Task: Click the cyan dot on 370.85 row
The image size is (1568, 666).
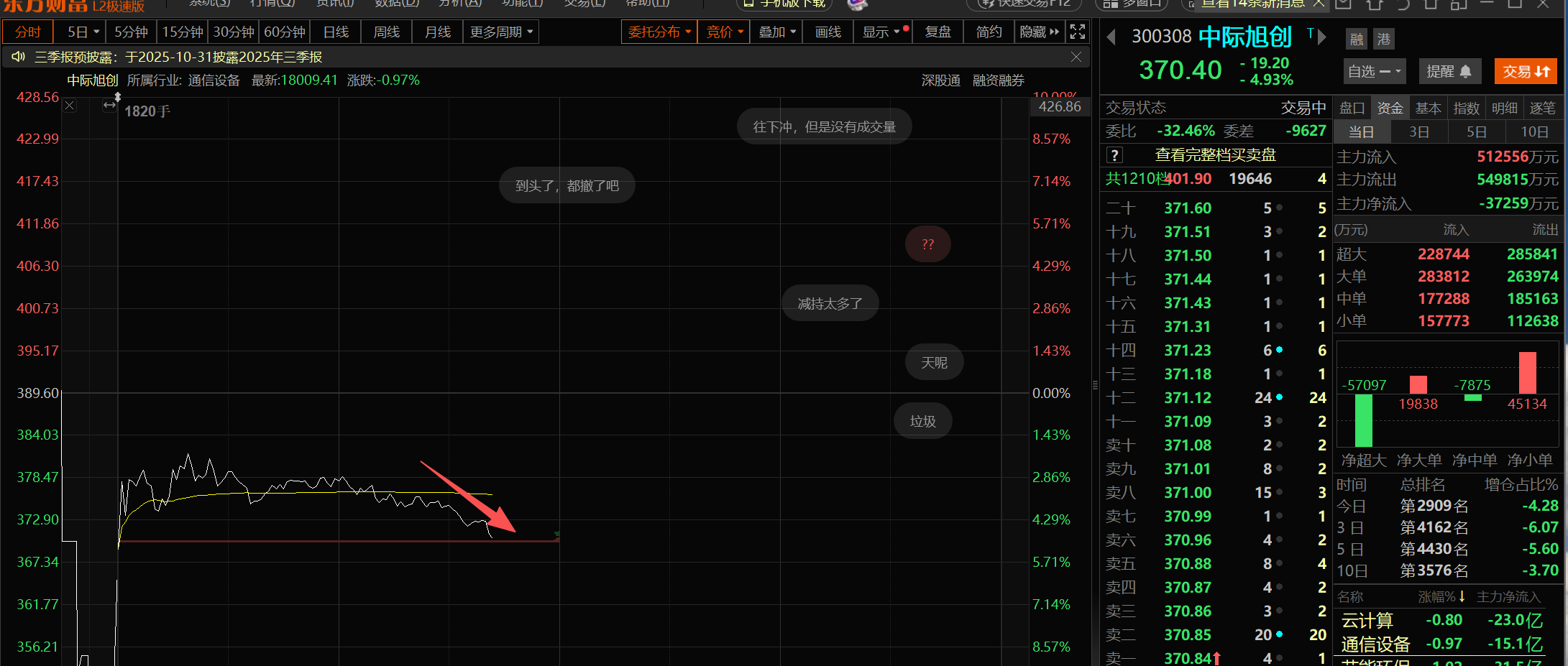Action: (1279, 634)
